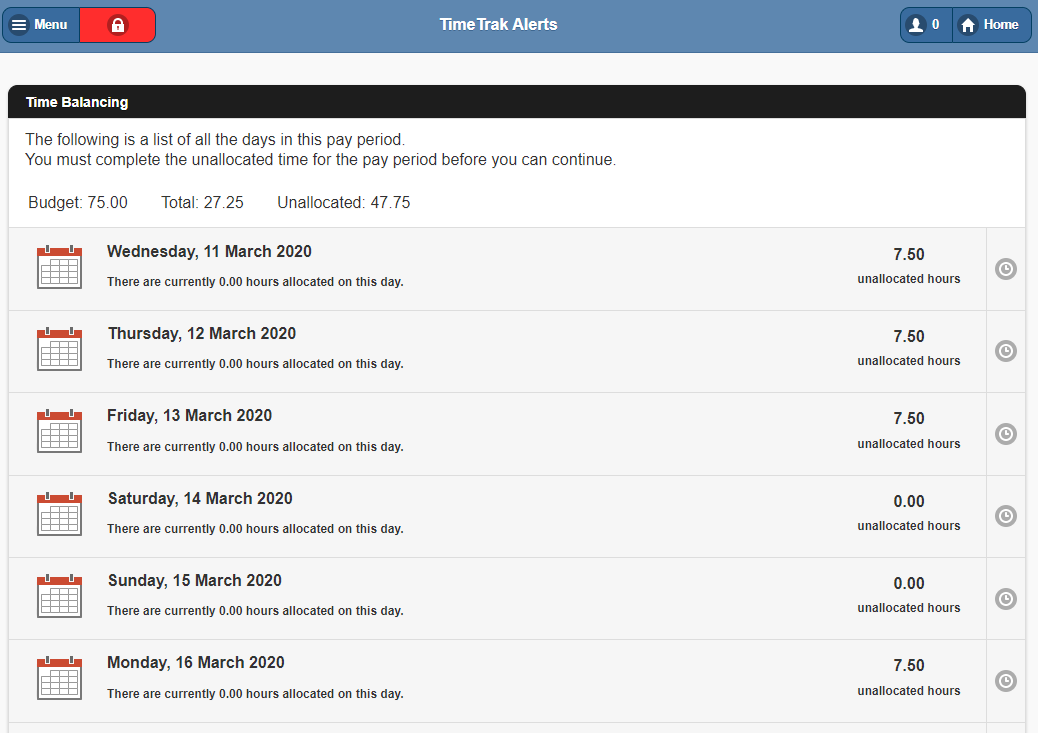The width and height of the screenshot is (1038, 733).
Task: Open the clock icon for Sunday, 15 March
Action: point(1006,599)
